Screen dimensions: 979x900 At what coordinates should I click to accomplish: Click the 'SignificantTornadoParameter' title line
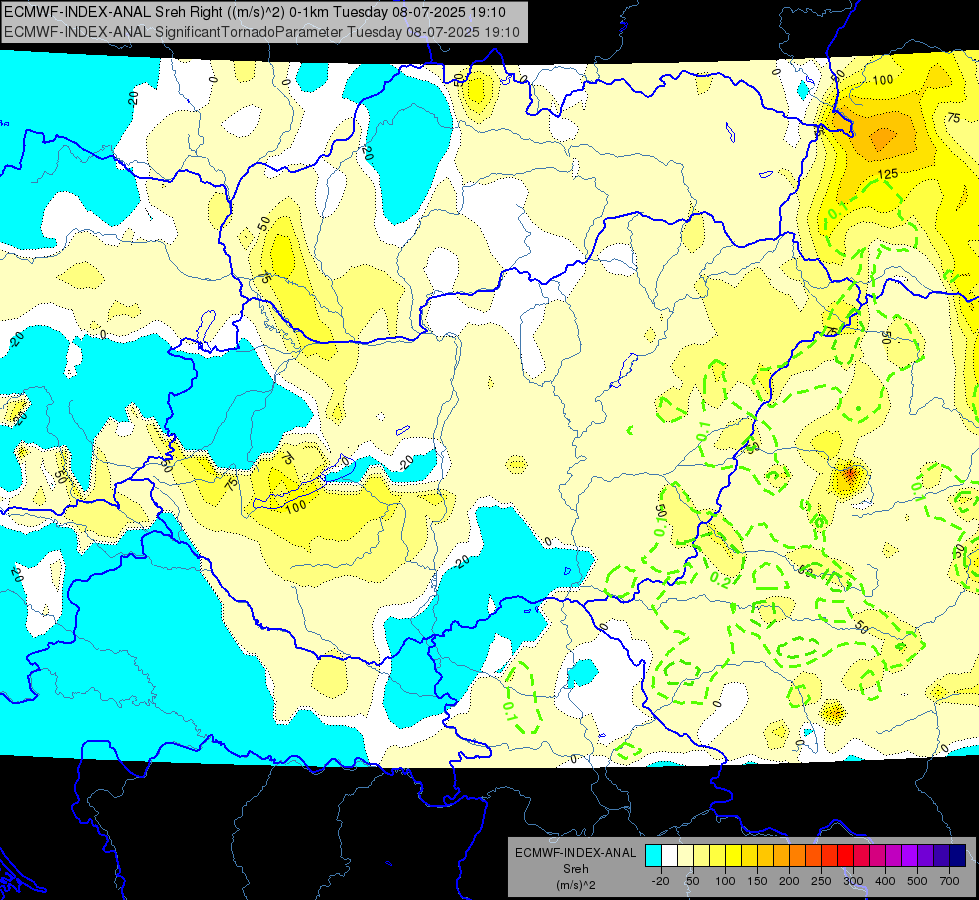(262, 32)
